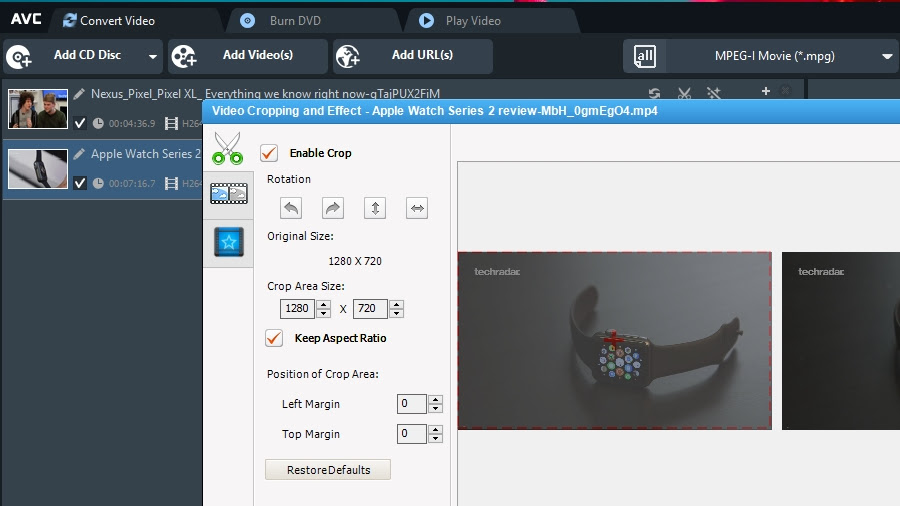Open effects wand icon on Nexus row
This screenshot has height=506, width=900.
[x=713, y=93]
